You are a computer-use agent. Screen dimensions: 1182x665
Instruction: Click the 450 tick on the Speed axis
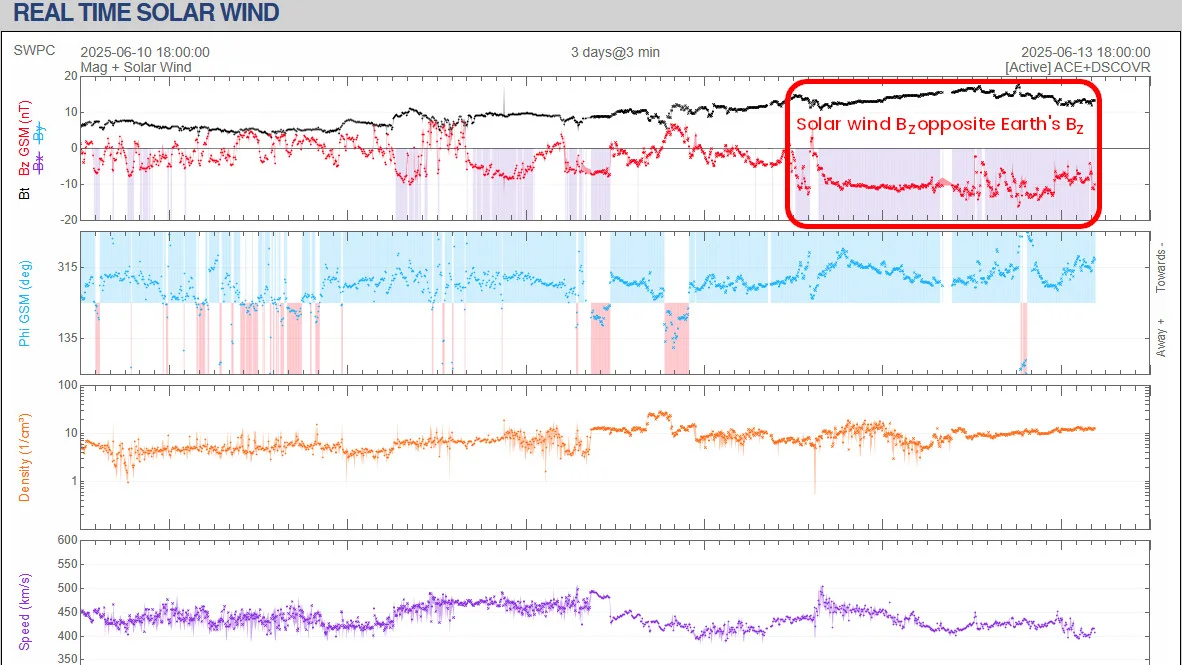[67, 612]
